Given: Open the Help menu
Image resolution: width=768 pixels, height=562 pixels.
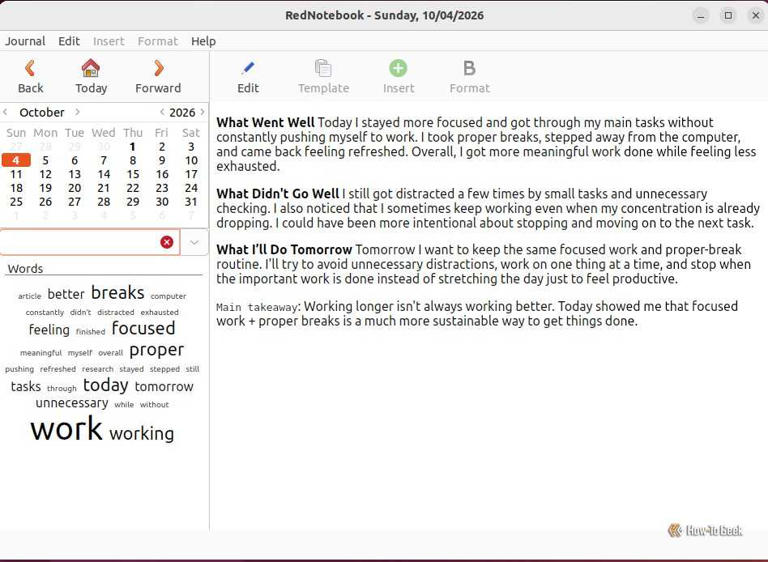Looking at the screenshot, I should coord(203,41).
